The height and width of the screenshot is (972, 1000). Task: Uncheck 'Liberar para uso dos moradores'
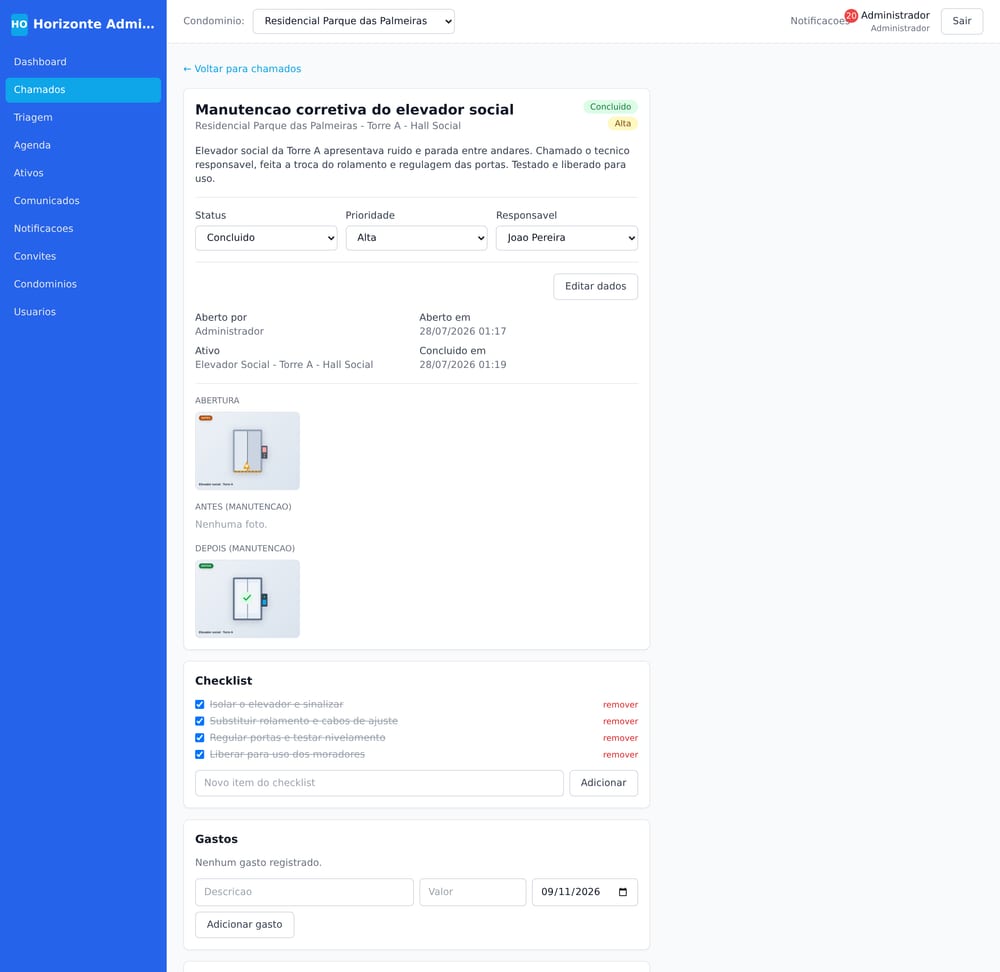200,755
